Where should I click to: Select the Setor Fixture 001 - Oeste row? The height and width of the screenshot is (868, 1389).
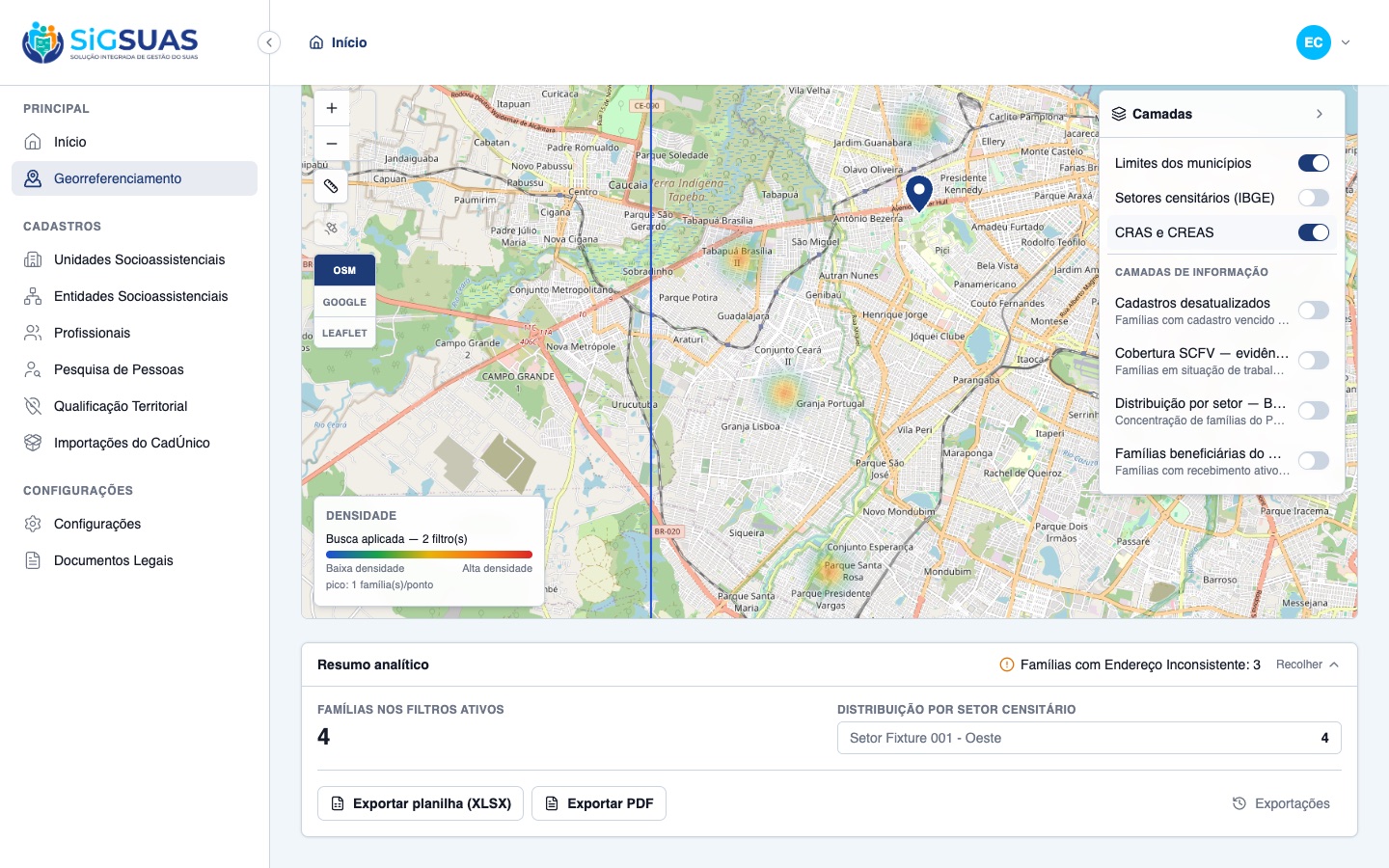[1089, 738]
